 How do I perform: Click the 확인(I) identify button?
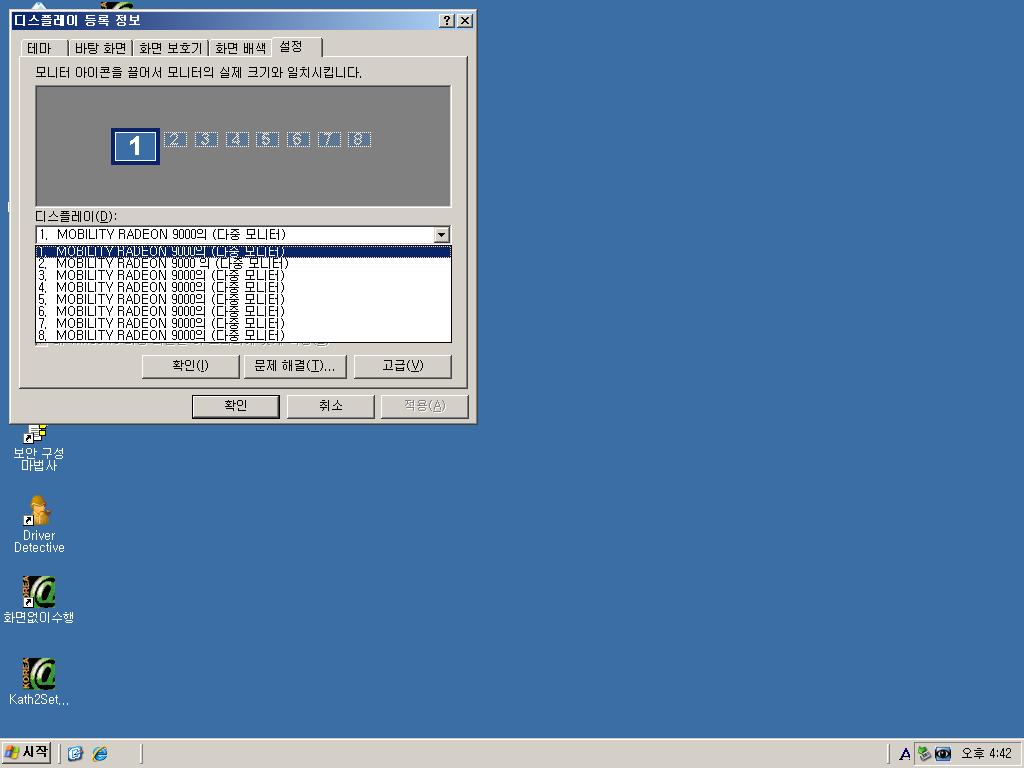(191, 366)
